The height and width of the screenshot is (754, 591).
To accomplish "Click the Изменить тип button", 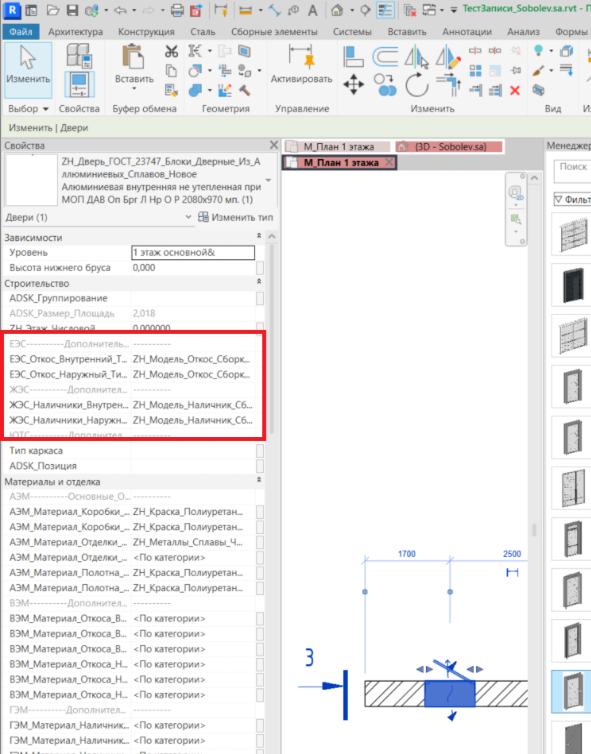I will [x=236, y=217].
